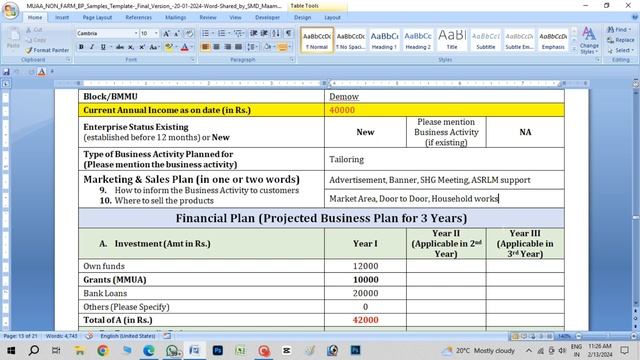
Task: Open the Table Tools Design tab
Action: point(302,17)
